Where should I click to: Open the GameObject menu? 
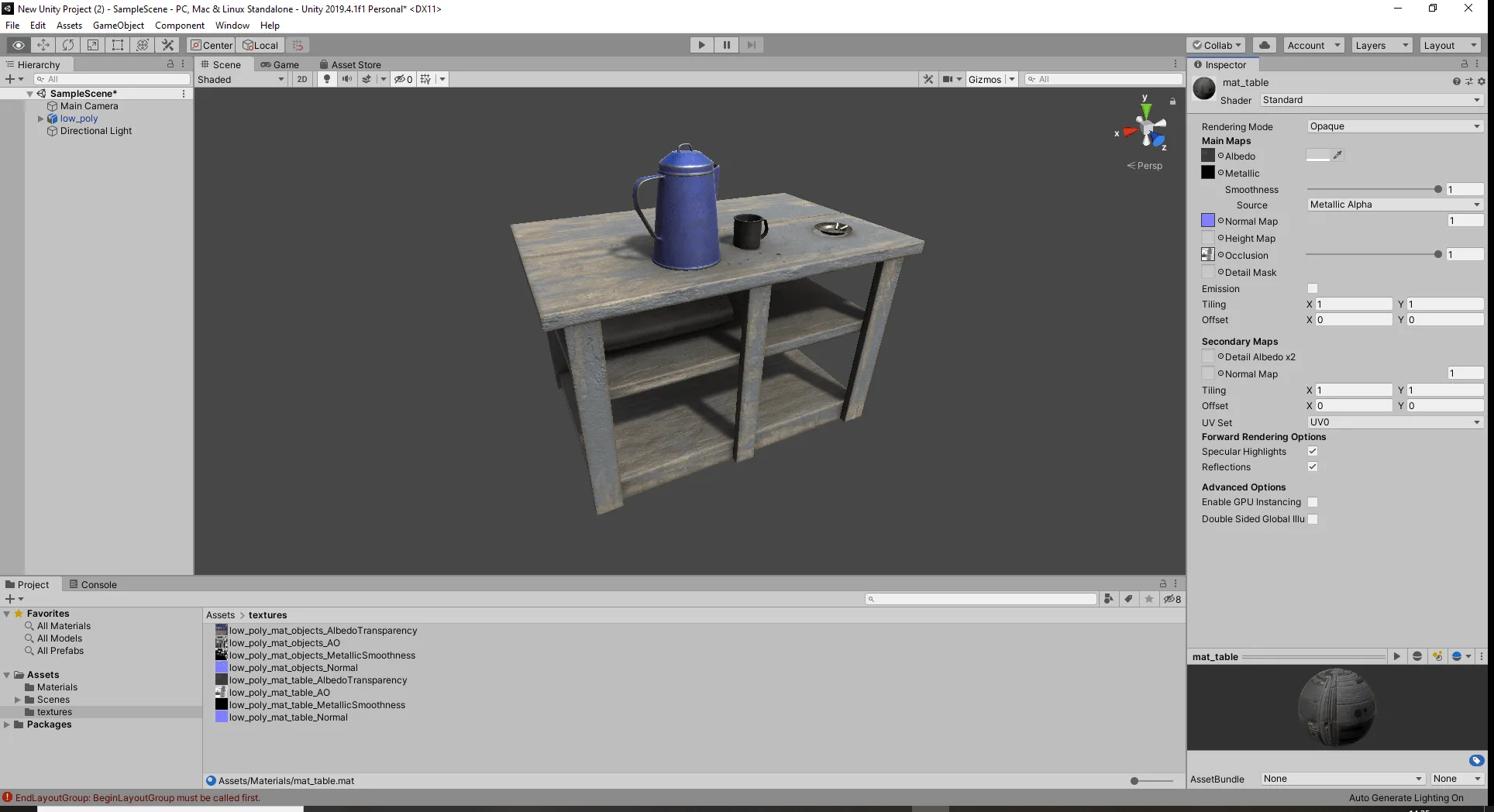118,26
